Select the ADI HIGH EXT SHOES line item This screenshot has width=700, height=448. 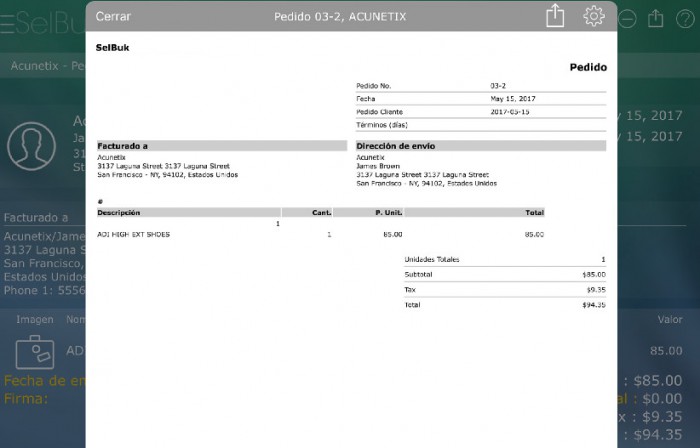[x=133, y=234]
